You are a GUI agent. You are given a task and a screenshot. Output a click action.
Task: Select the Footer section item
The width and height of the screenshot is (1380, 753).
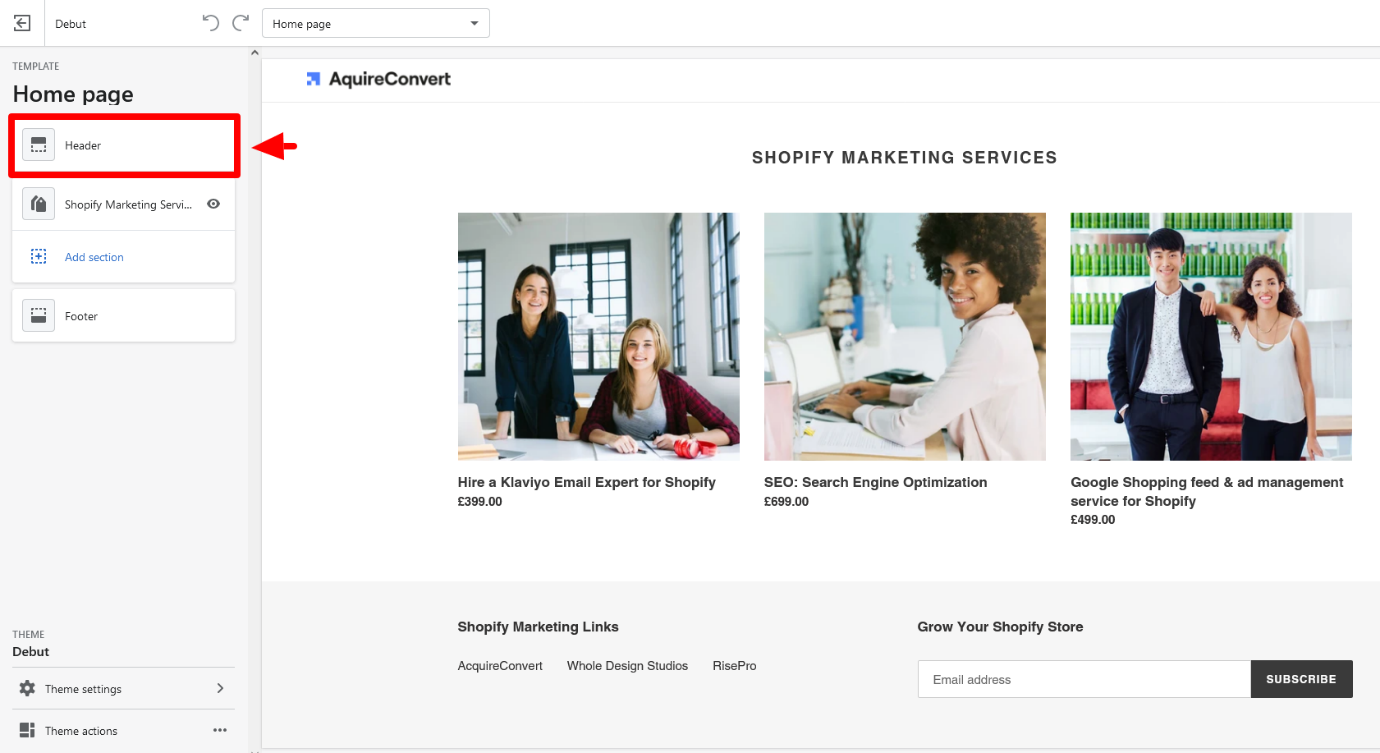click(123, 316)
